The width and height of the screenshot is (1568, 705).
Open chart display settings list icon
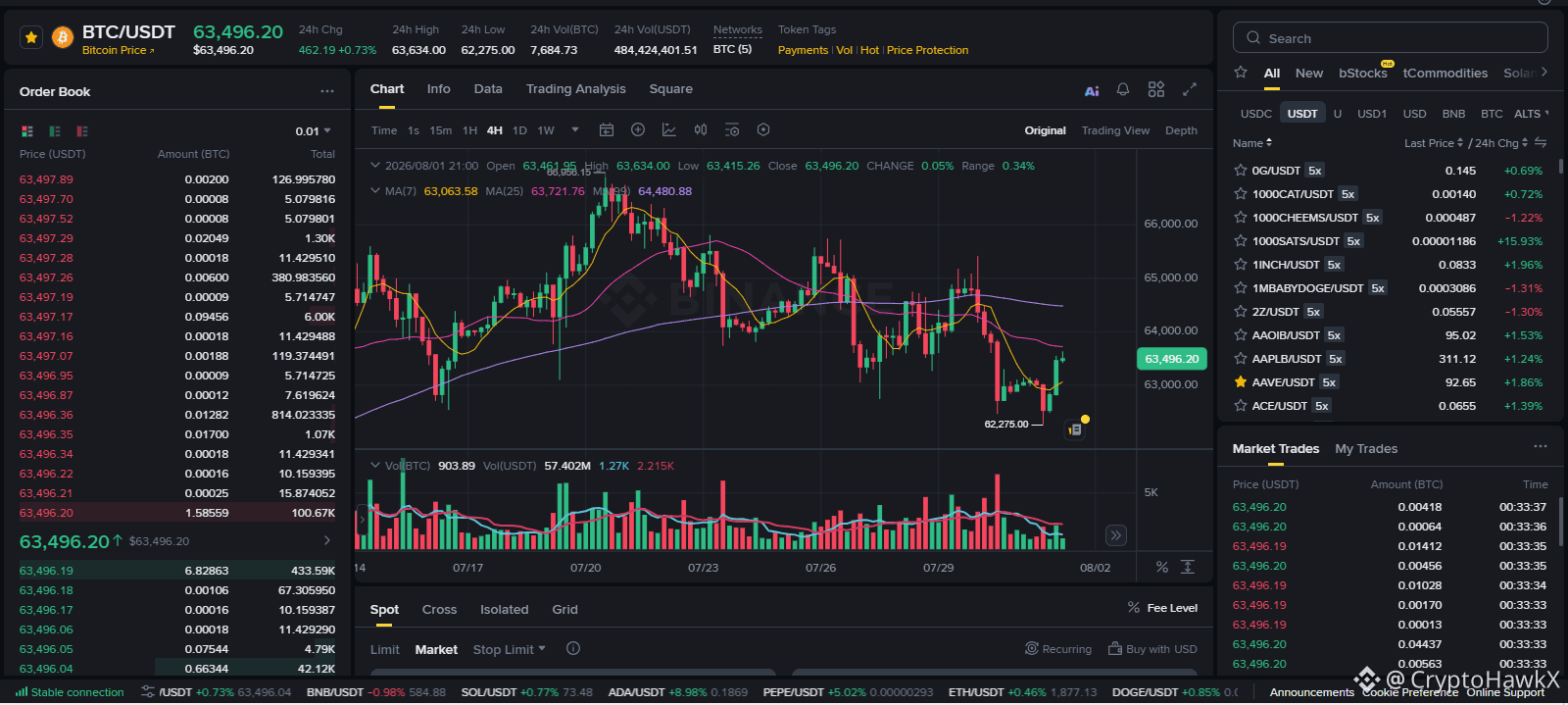pyautogui.click(x=732, y=129)
